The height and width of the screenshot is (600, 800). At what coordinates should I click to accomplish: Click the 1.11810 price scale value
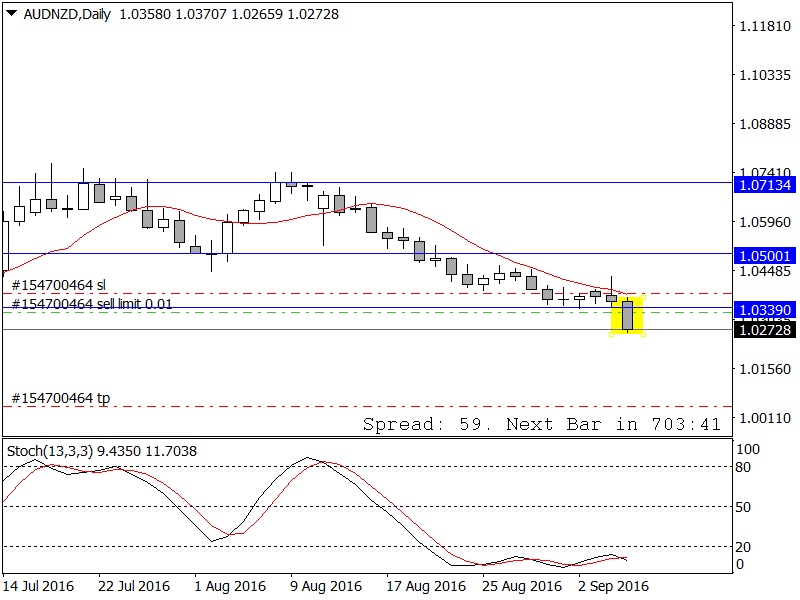tap(765, 26)
